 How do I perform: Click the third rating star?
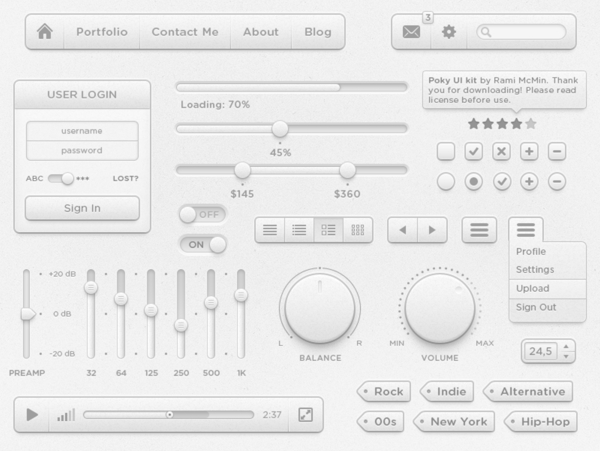pyautogui.click(x=502, y=124)
